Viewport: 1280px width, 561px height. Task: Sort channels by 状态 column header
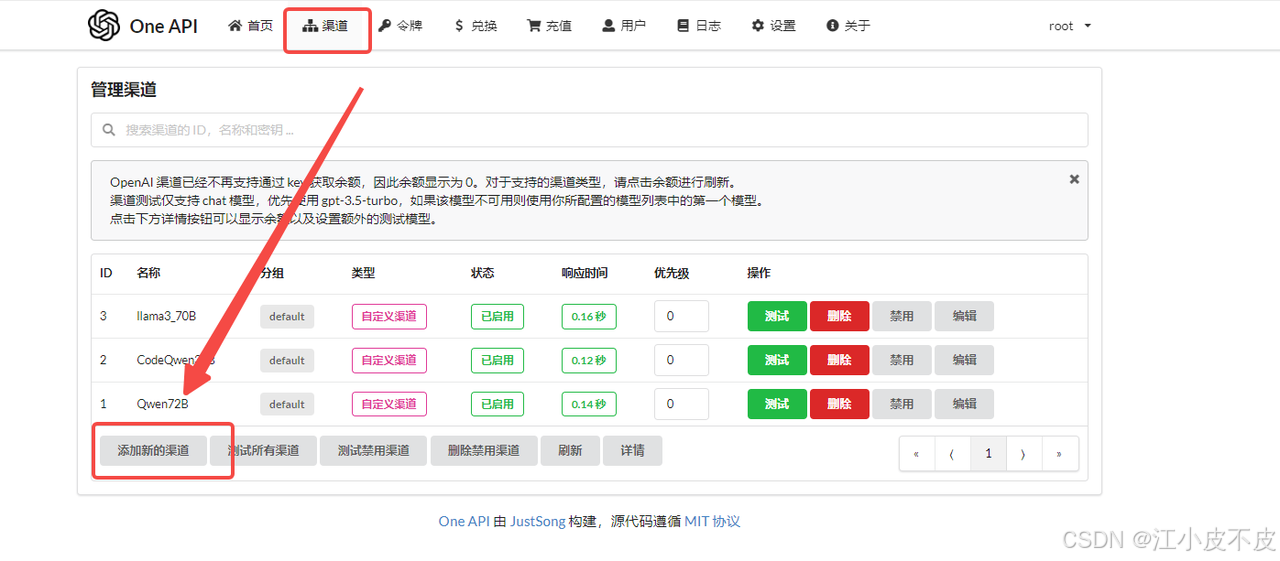click(x=483, y=273)
